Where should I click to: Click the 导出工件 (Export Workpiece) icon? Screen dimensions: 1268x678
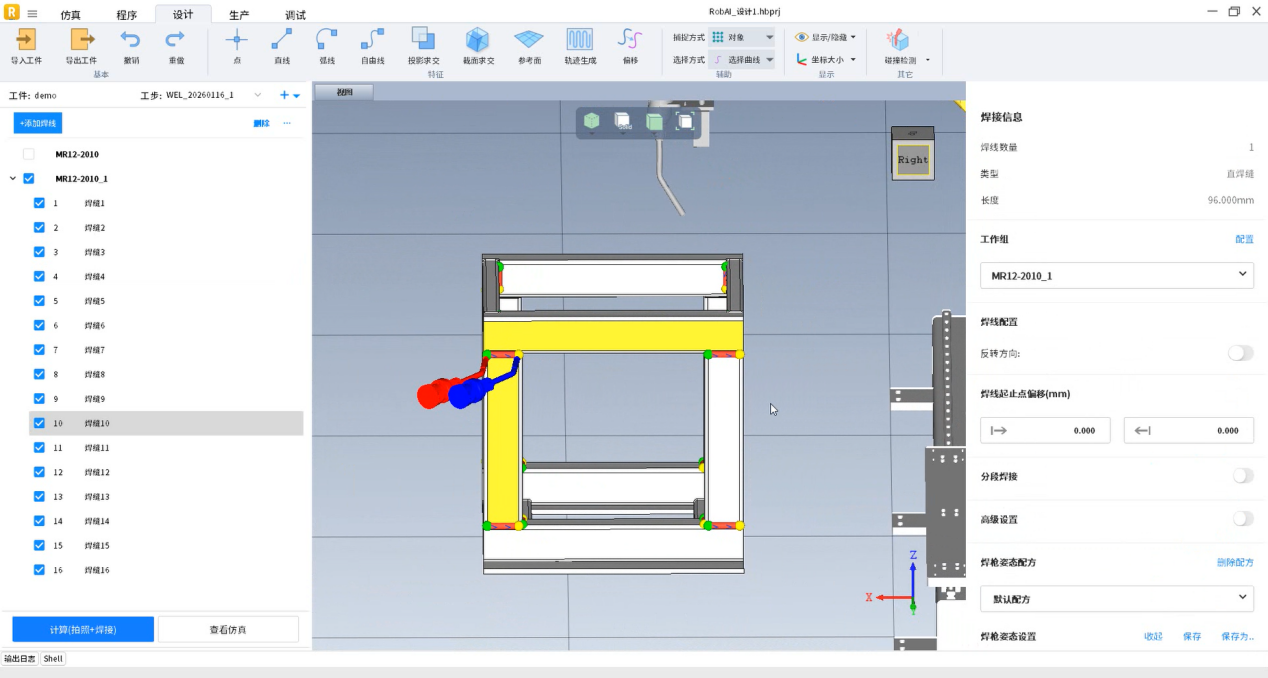click(81, 40)
